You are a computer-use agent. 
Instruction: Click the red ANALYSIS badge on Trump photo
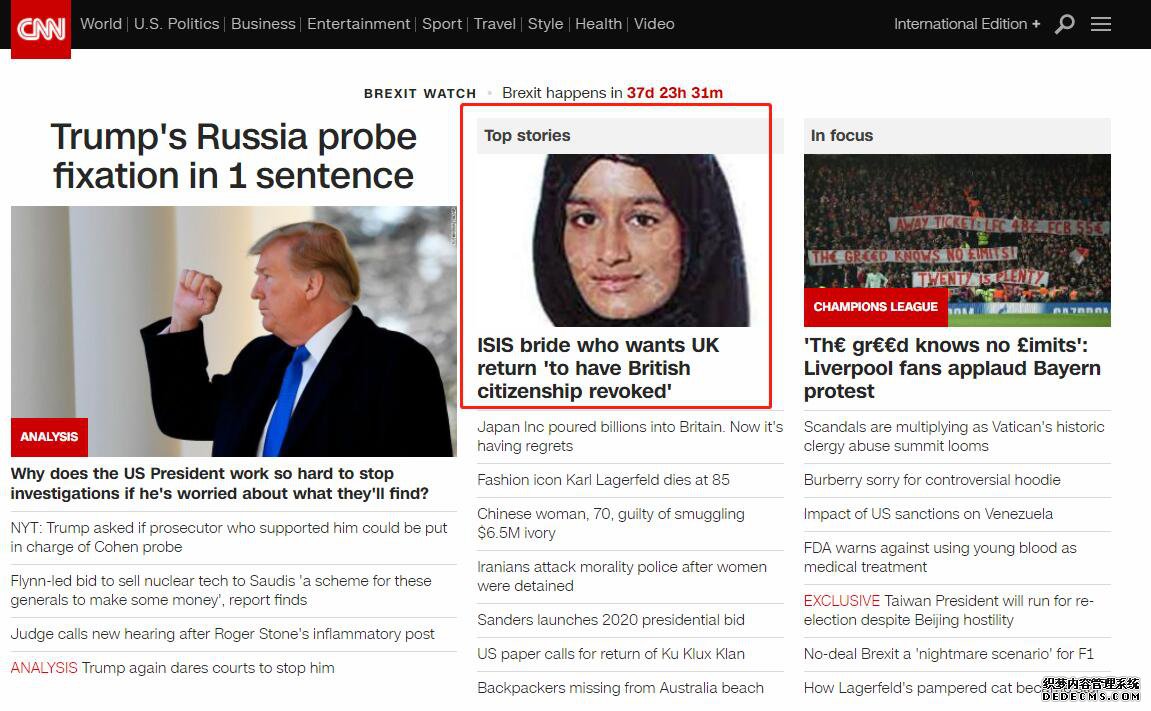(x=49, y=437)
